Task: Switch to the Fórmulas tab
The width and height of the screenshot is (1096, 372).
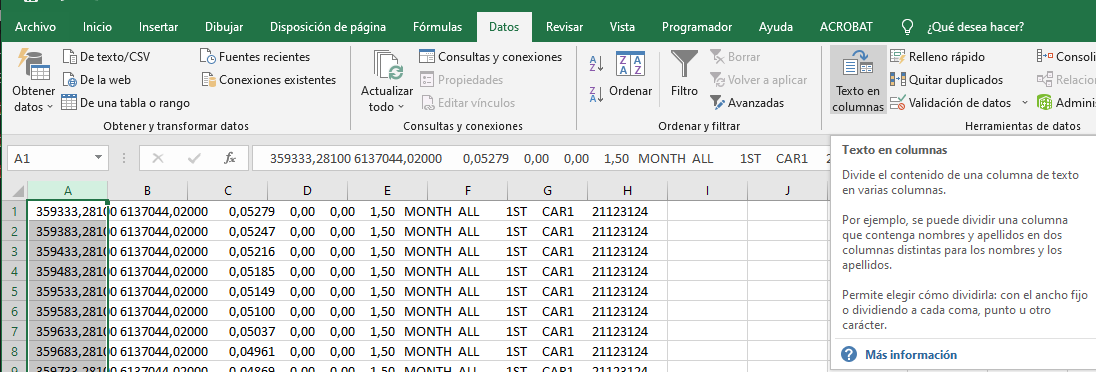Action: (x=438, y=27)
